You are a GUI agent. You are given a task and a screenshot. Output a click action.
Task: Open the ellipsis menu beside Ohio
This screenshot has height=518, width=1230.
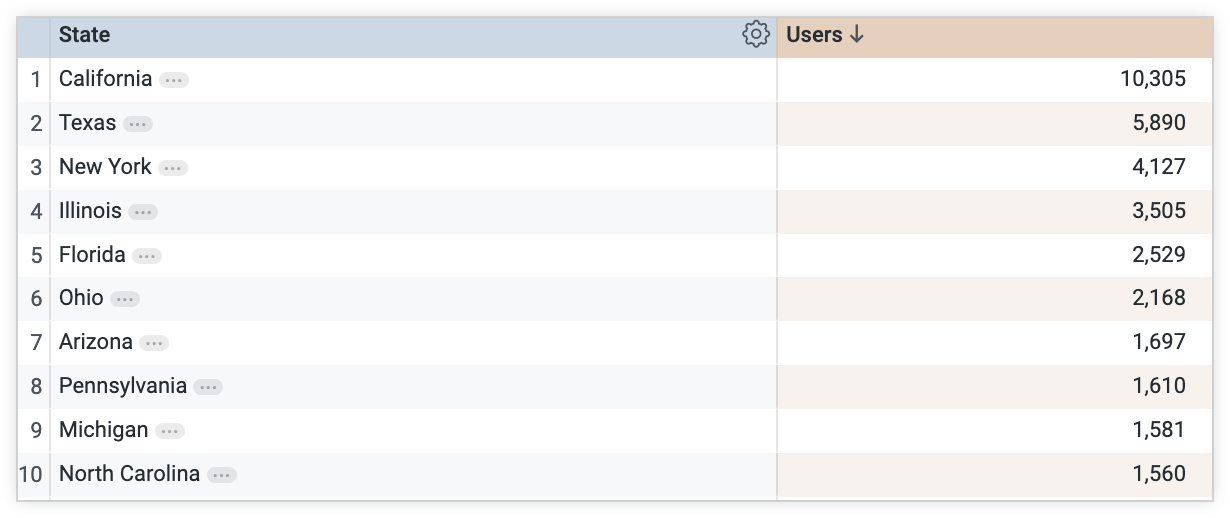(125, 299)
